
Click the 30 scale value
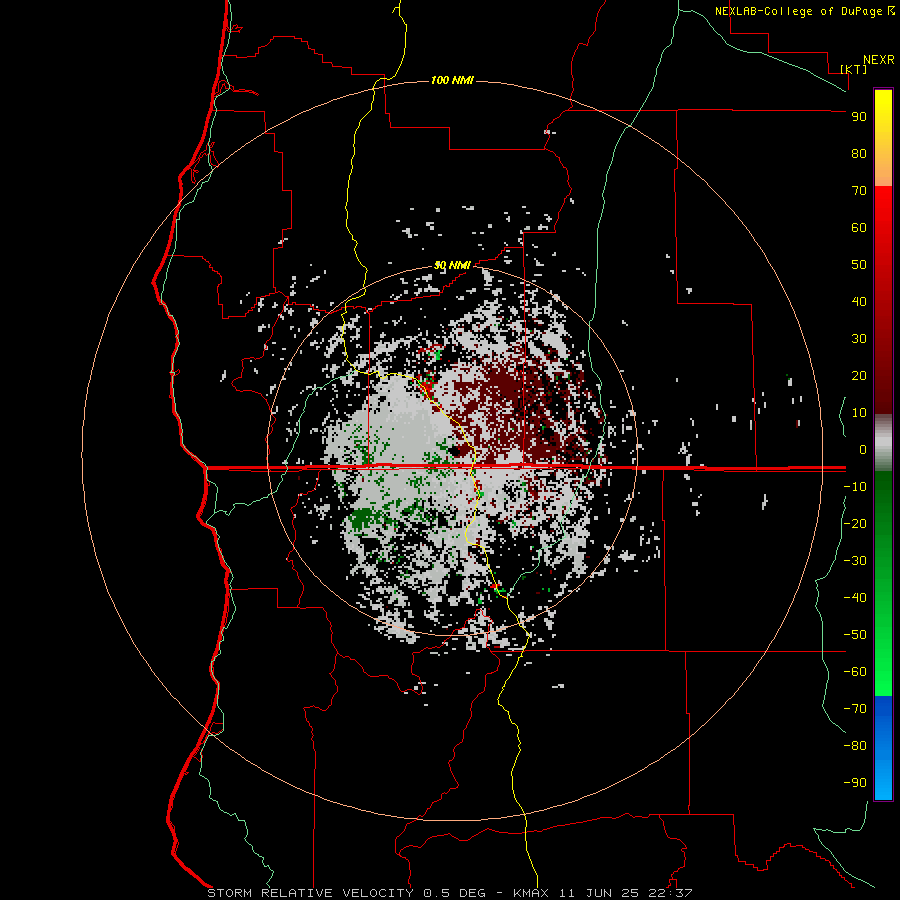tap(859, 339)
